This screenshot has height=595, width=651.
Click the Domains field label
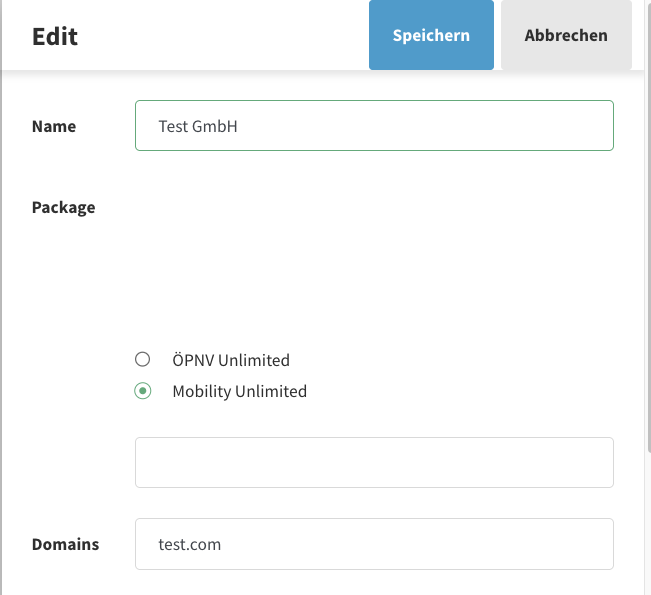coord(66,545)
